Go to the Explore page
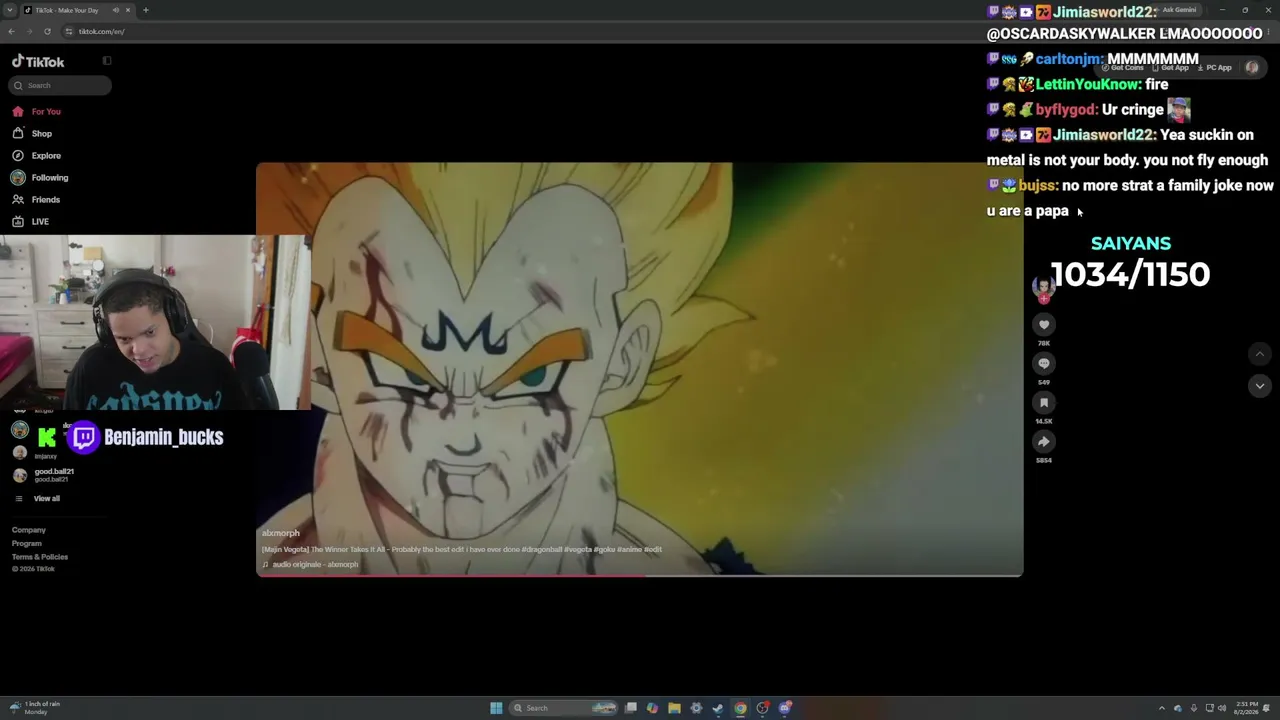 click(37, 155)
